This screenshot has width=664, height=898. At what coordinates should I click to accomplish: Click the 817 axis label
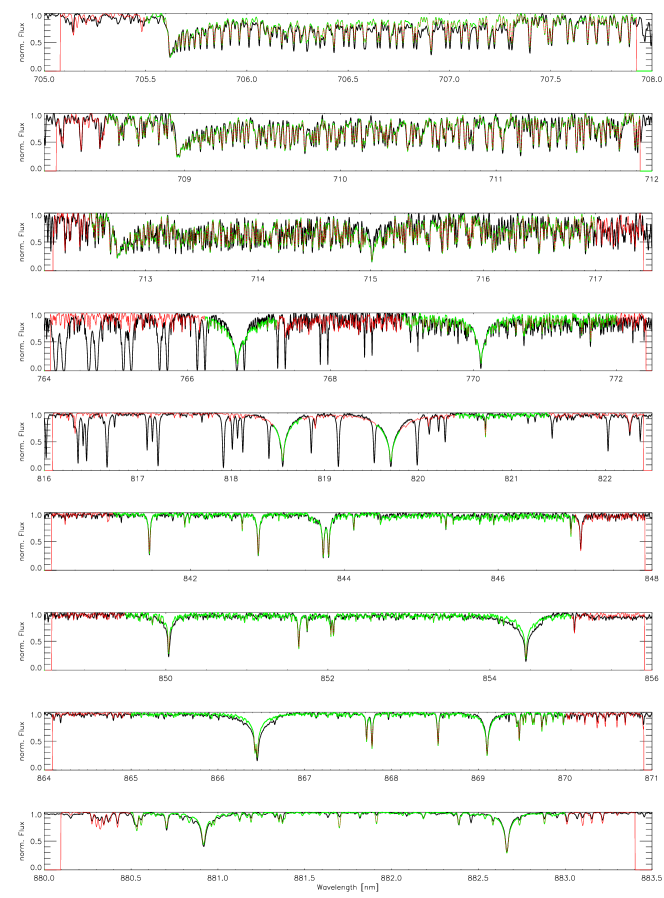pyautogui.click(x=137, y=479)
